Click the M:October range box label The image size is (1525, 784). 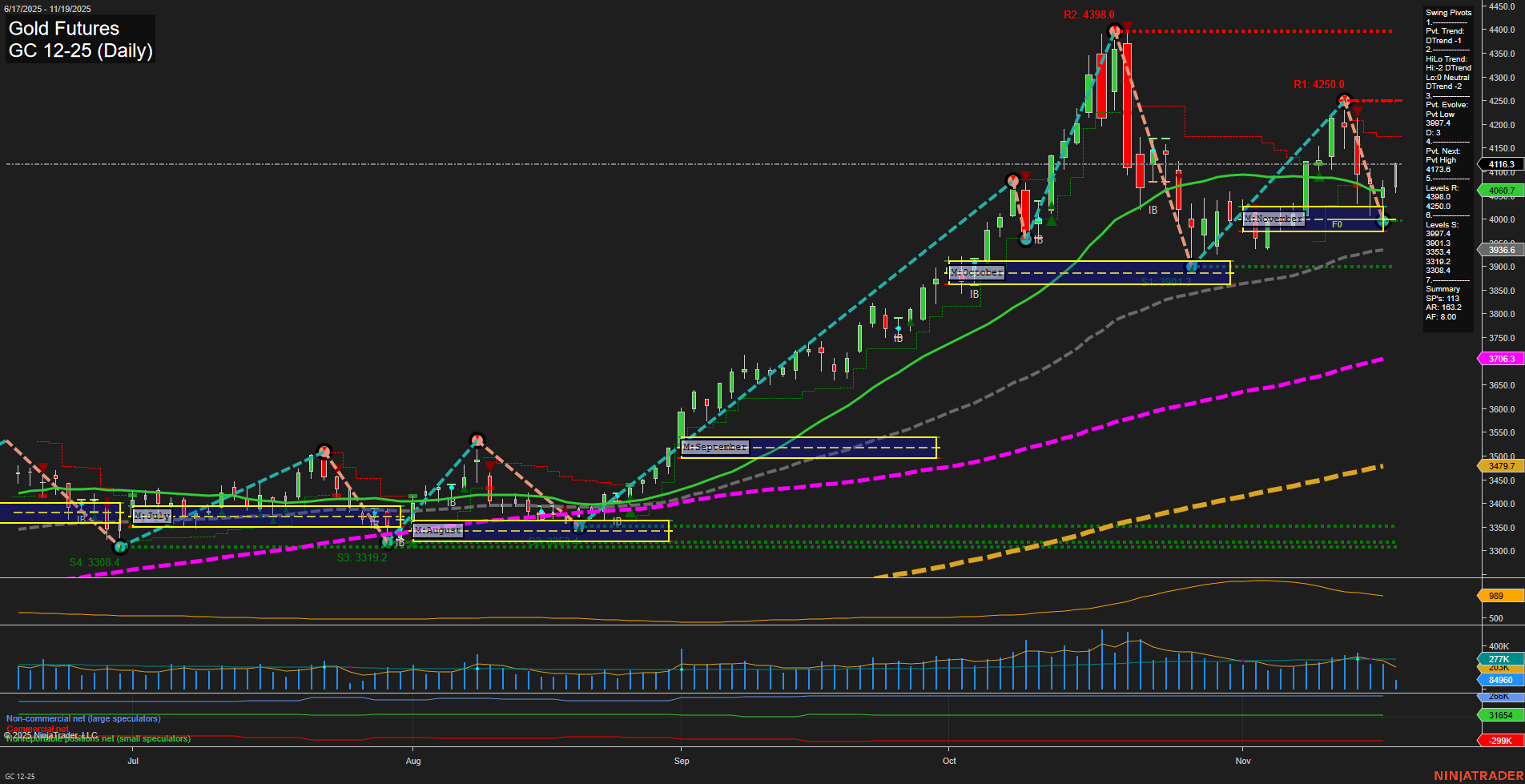tap(976, 272)
